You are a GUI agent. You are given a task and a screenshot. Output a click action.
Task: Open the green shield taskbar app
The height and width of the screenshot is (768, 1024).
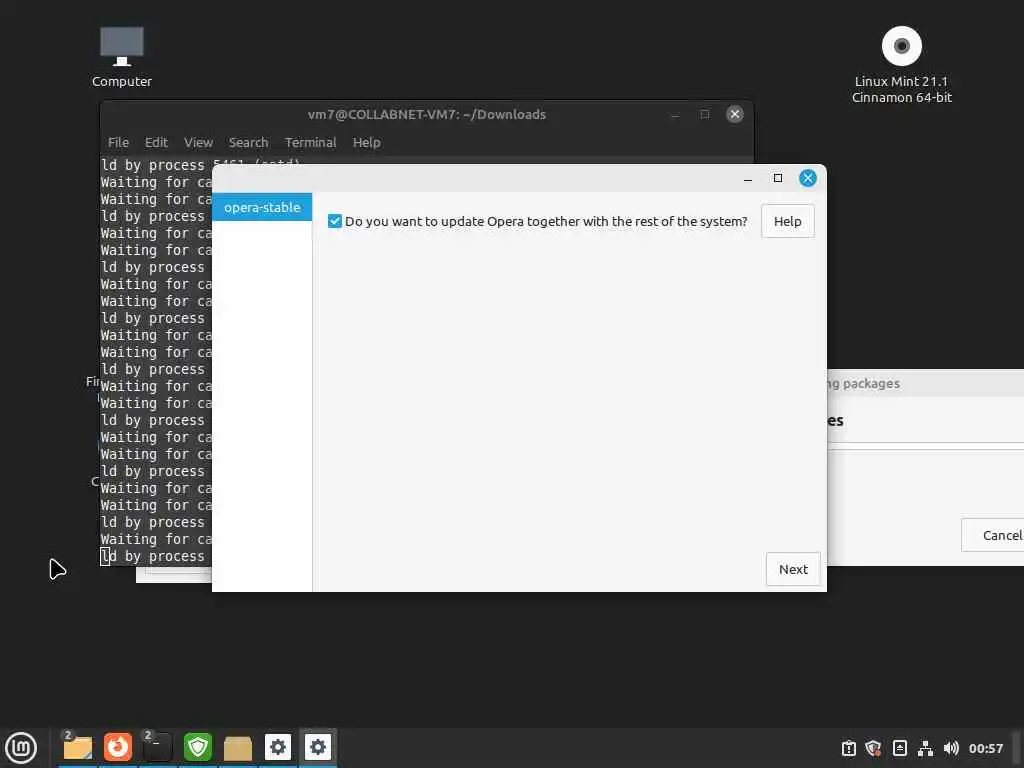tap(197, 747)
